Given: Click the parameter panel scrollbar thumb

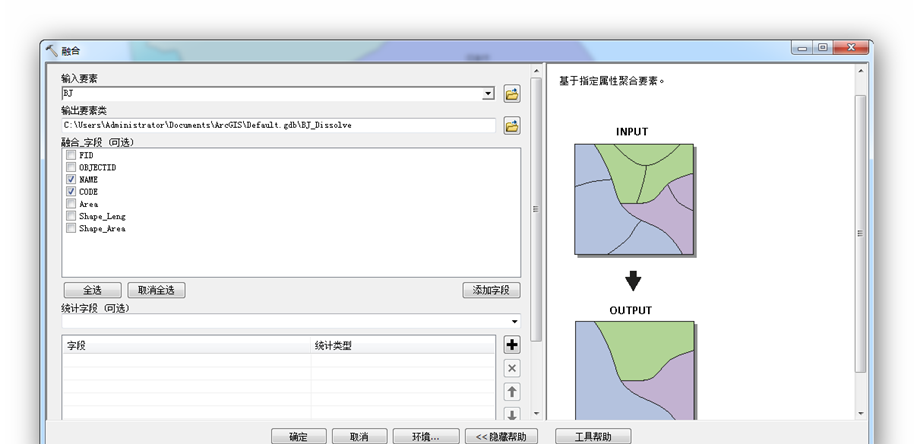Looking at the screenshot, I should point(536,209).
